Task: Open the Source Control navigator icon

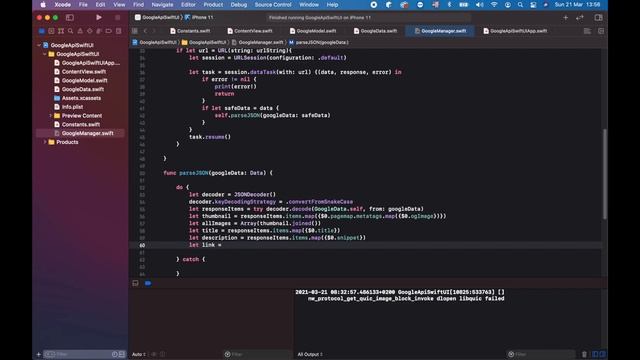Action: [x=51, y=31]
